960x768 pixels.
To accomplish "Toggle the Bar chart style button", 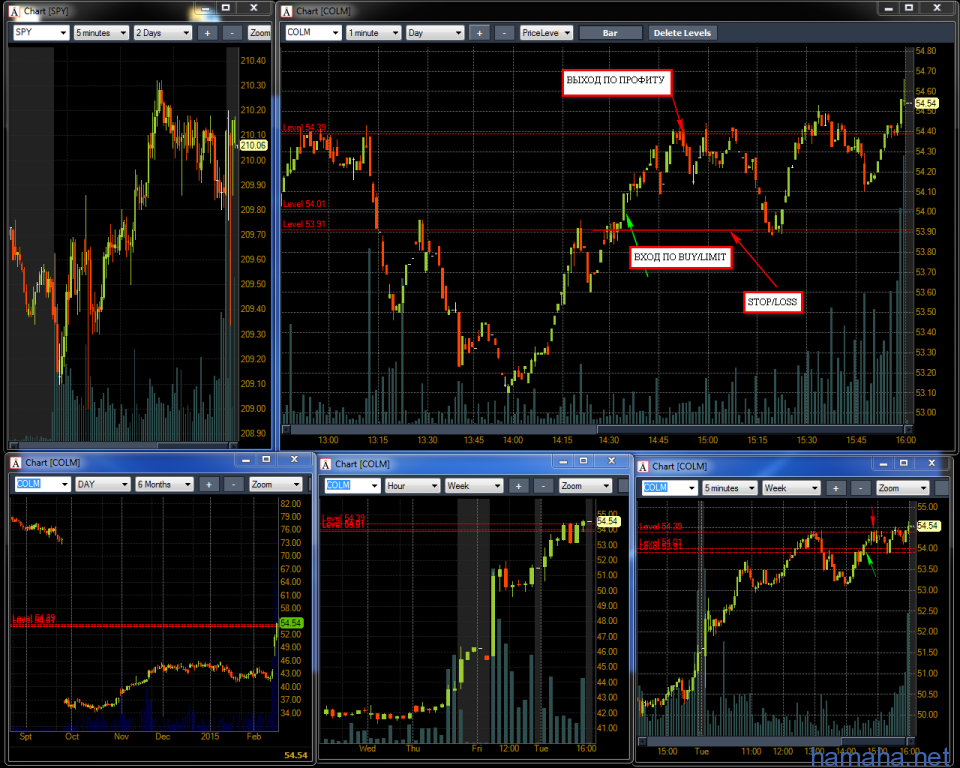I will pos(609,32).
